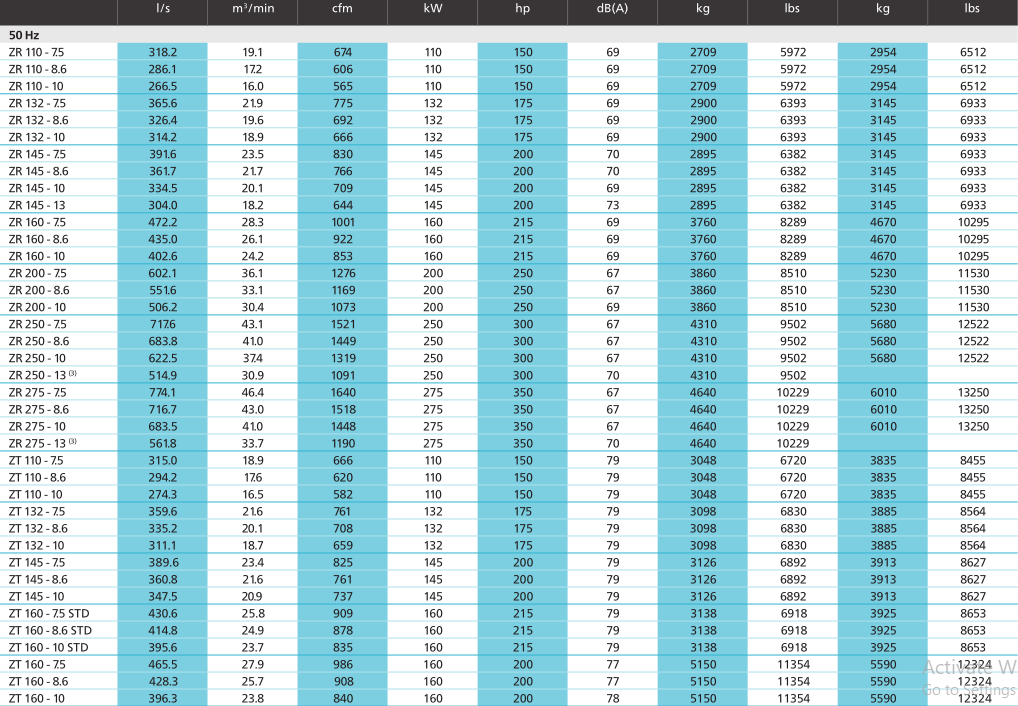
Task: Click the m³/min value 33.7
Action: pos(253,443)
